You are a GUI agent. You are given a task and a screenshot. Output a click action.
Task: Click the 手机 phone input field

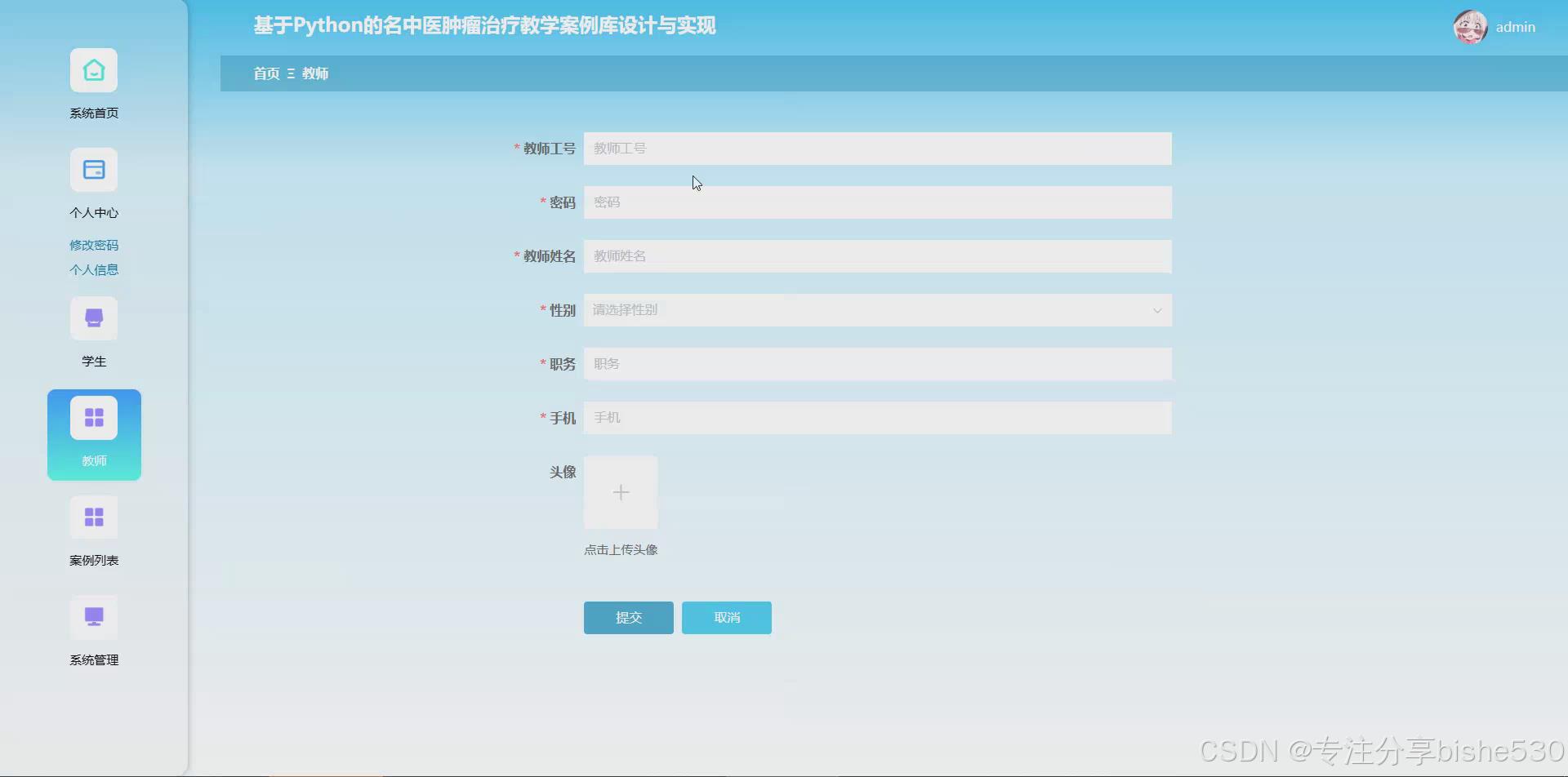coord(877,418)
